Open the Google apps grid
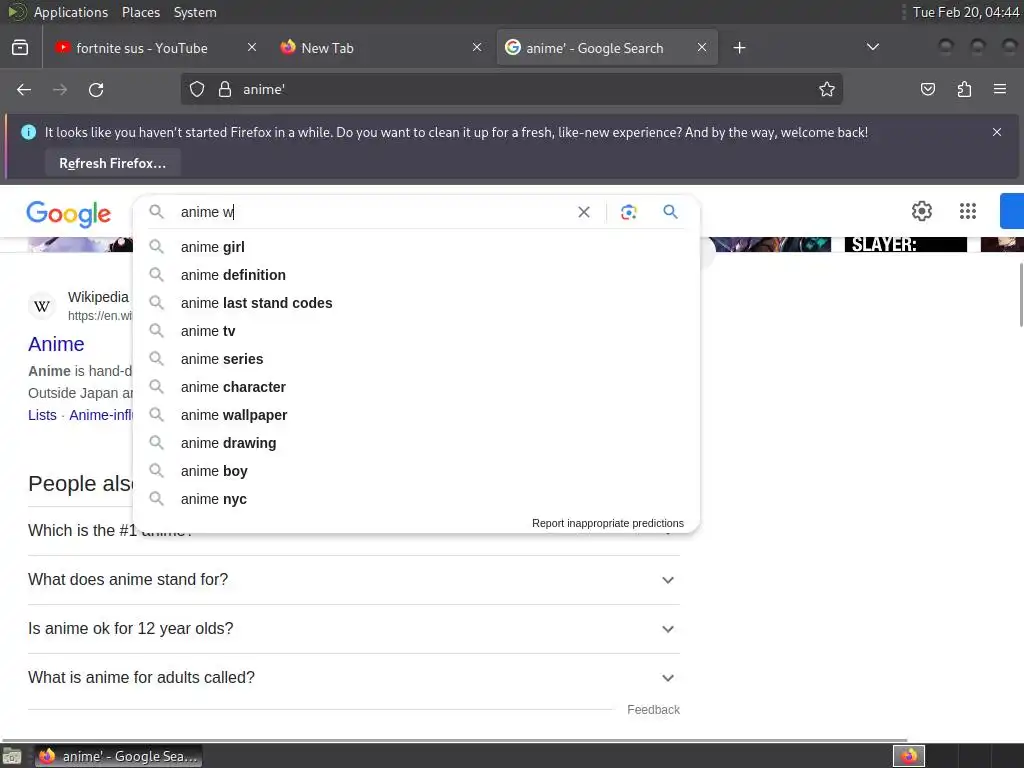The image size is (1024, 768). (x=968, y=211)
